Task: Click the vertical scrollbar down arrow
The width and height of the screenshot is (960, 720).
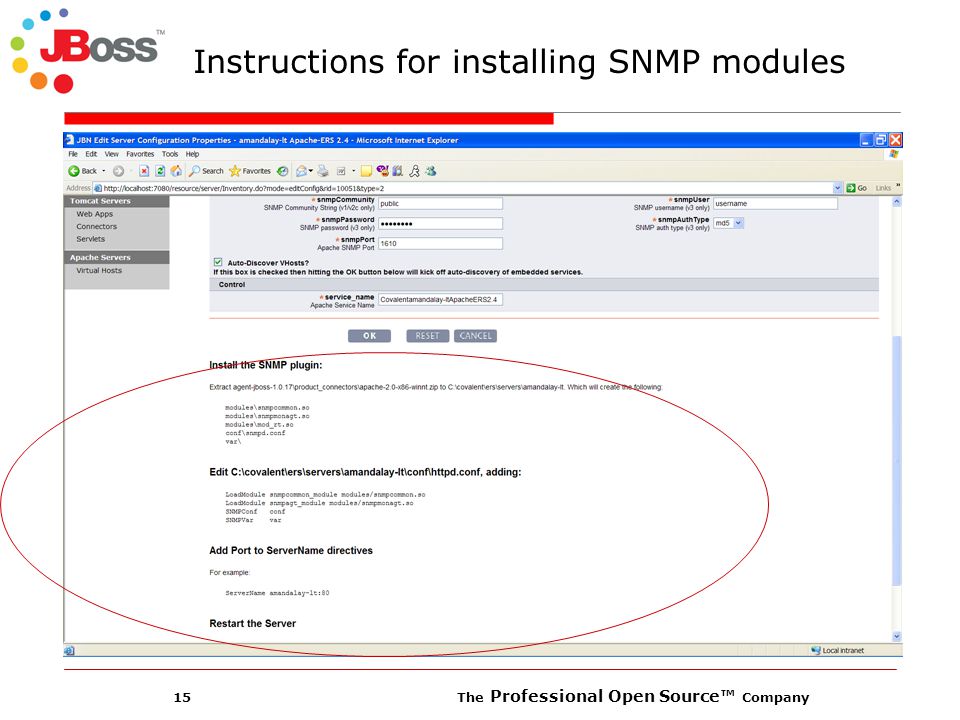Action: (x=896, y=637)
